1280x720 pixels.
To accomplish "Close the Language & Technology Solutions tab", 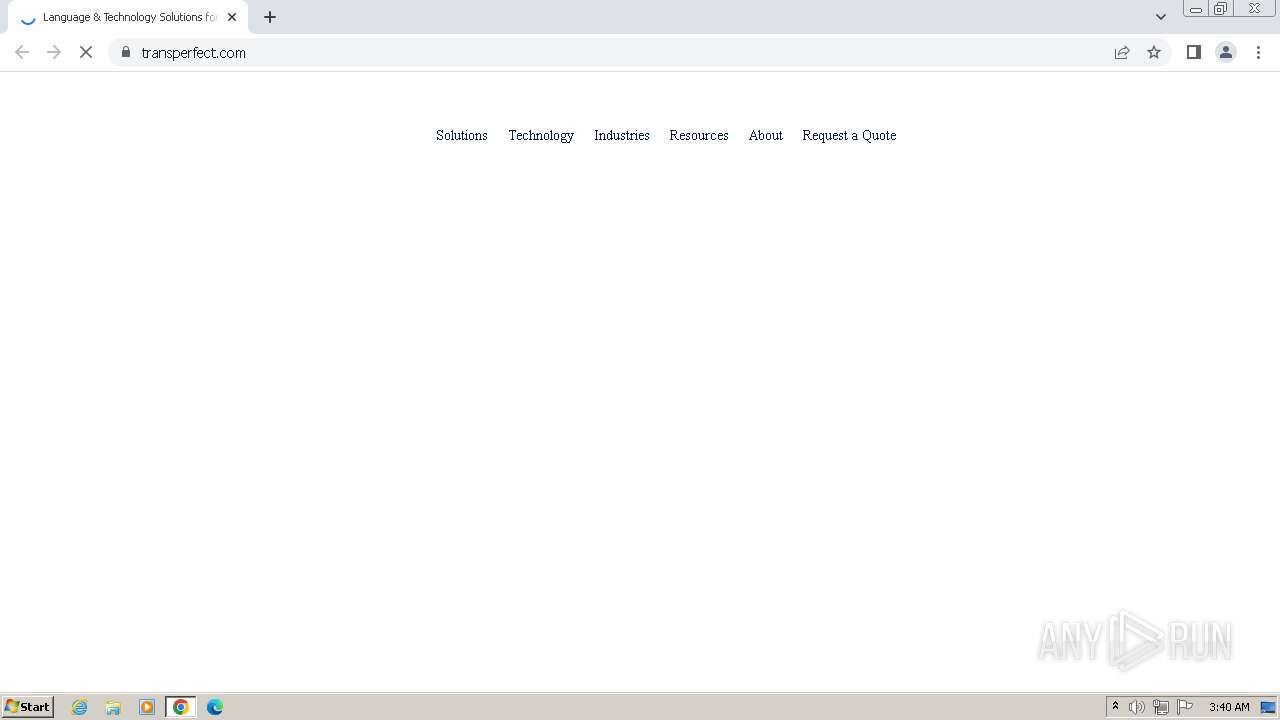I will pyautogui.click(x=232, y=17).
